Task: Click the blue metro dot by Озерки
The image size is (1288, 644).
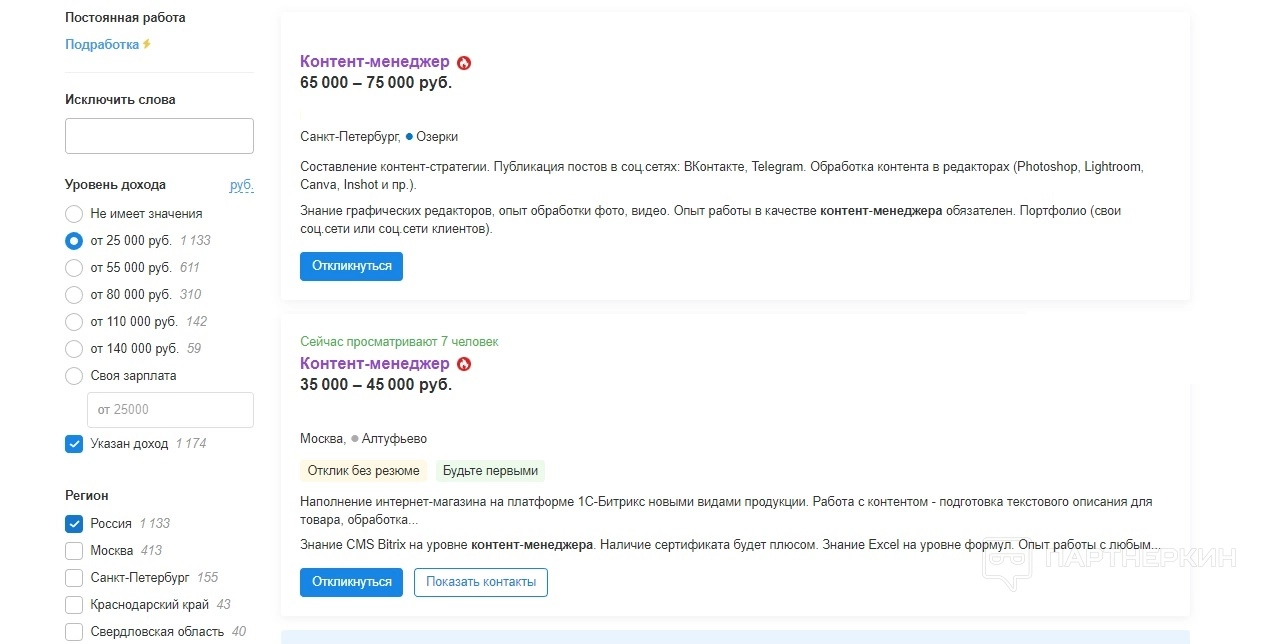Action: [409, 136]
